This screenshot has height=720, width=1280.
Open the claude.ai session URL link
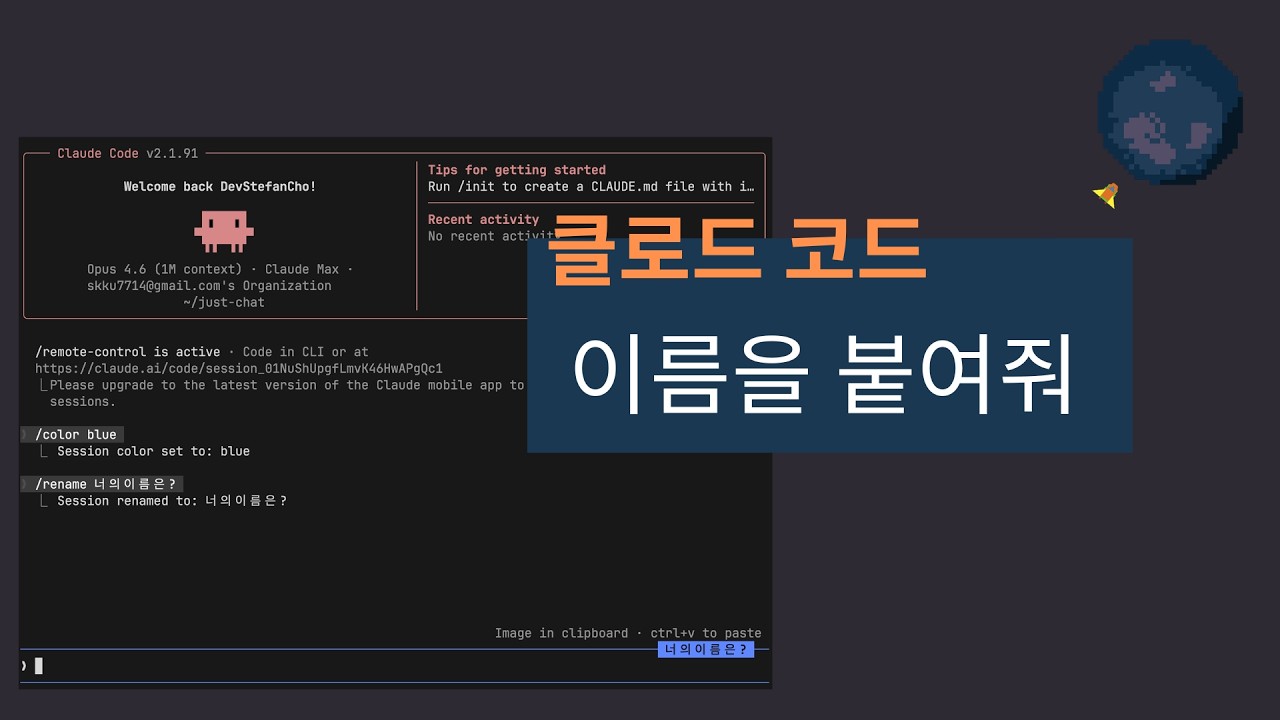click(239, 368)
